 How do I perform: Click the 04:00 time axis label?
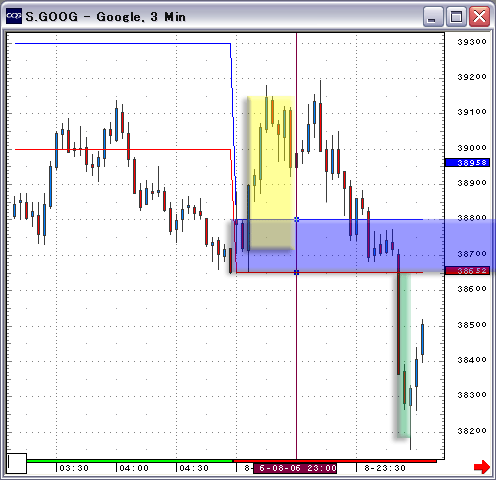[134, 468]
